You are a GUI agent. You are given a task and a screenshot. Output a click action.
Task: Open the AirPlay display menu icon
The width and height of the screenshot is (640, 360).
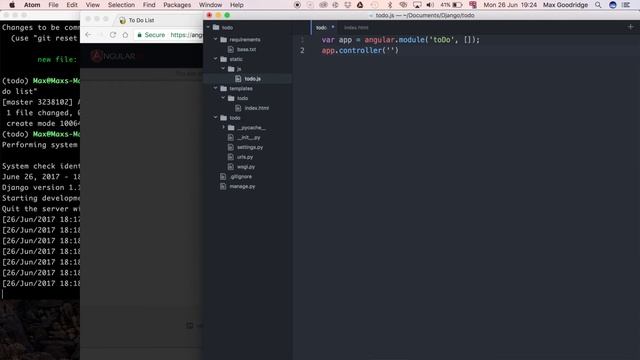pos(417,5)
